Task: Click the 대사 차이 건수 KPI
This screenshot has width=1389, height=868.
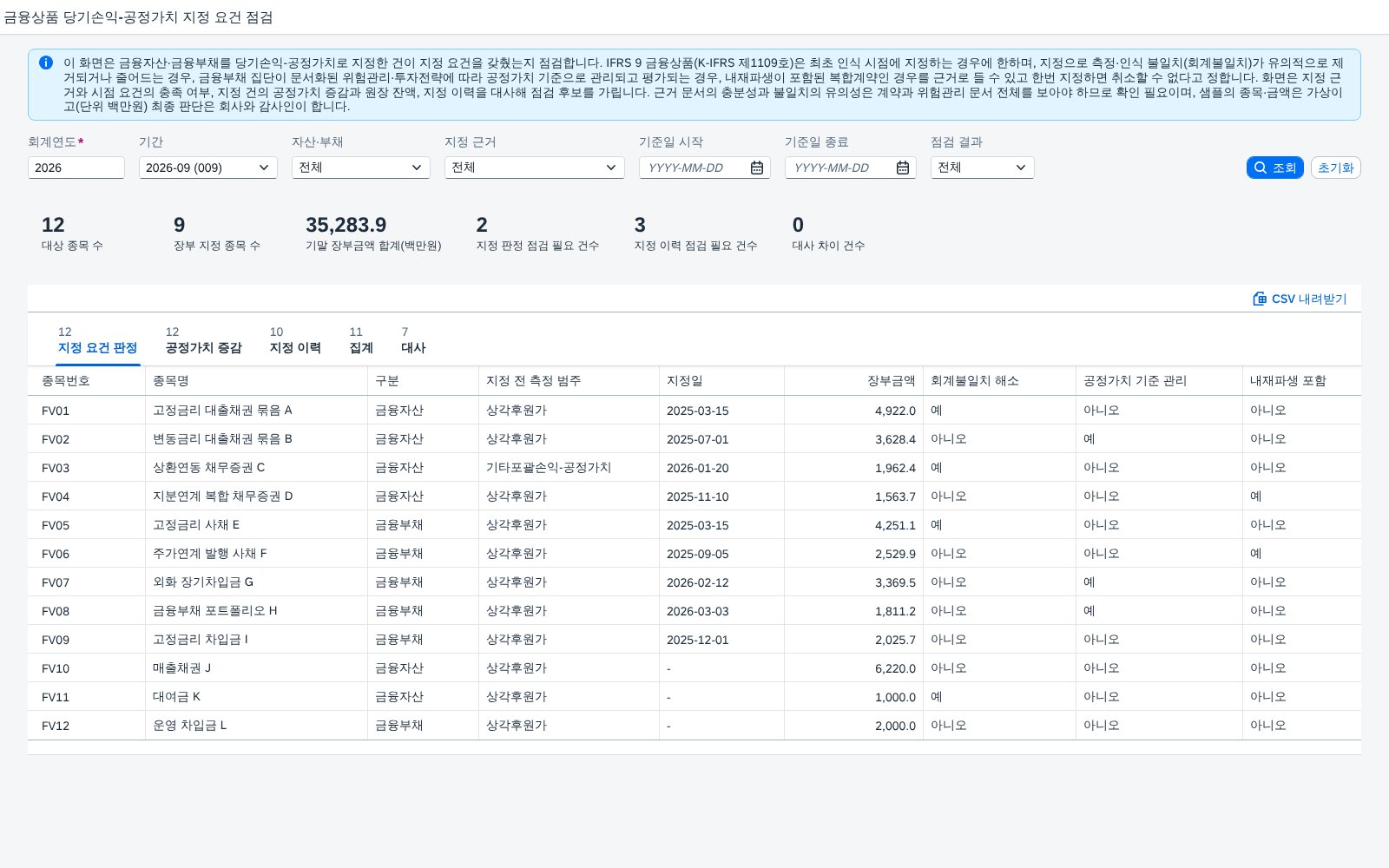Action: [x=828, y=234]
